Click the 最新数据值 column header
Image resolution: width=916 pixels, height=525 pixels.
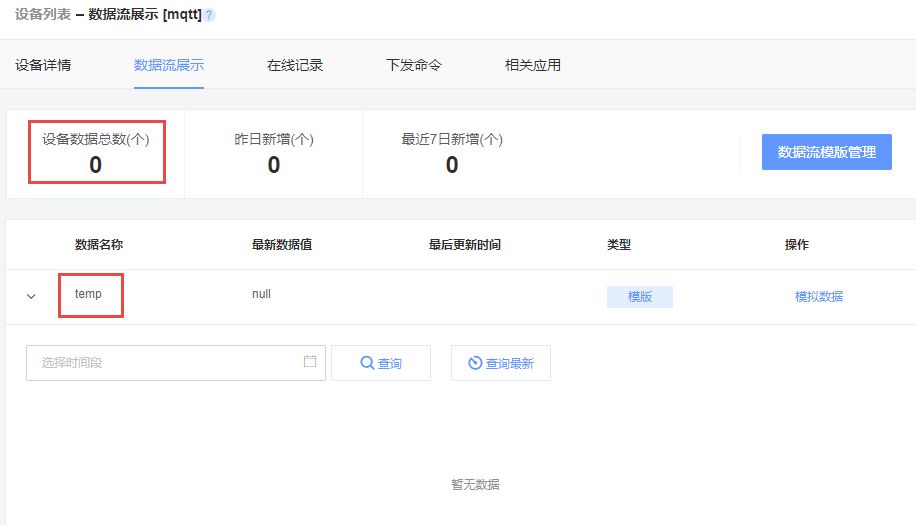coord(282,245)
